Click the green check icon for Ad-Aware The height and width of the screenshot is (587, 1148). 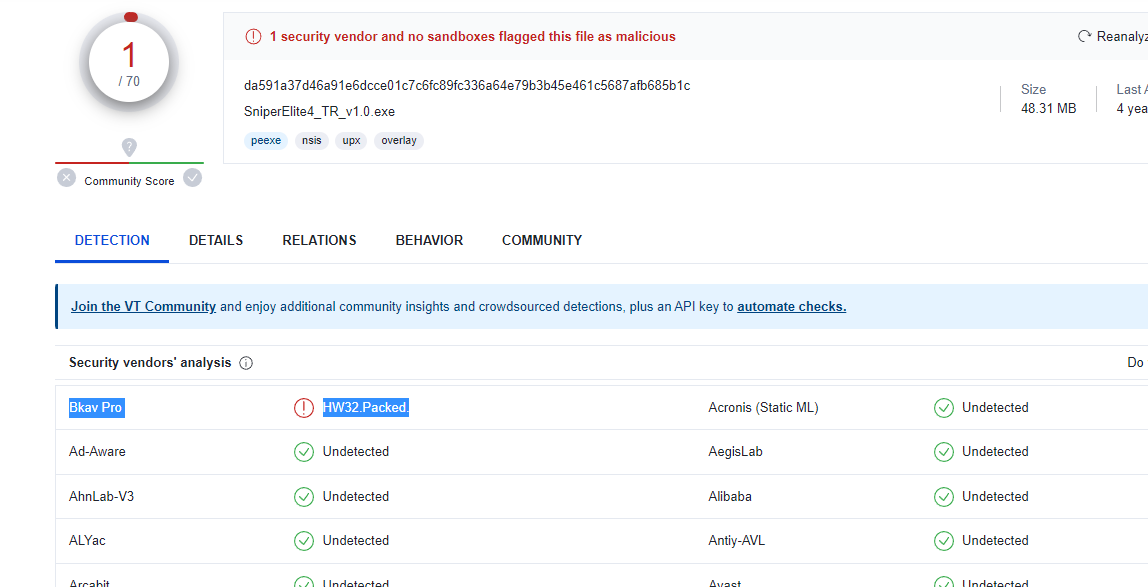(304, 452)
